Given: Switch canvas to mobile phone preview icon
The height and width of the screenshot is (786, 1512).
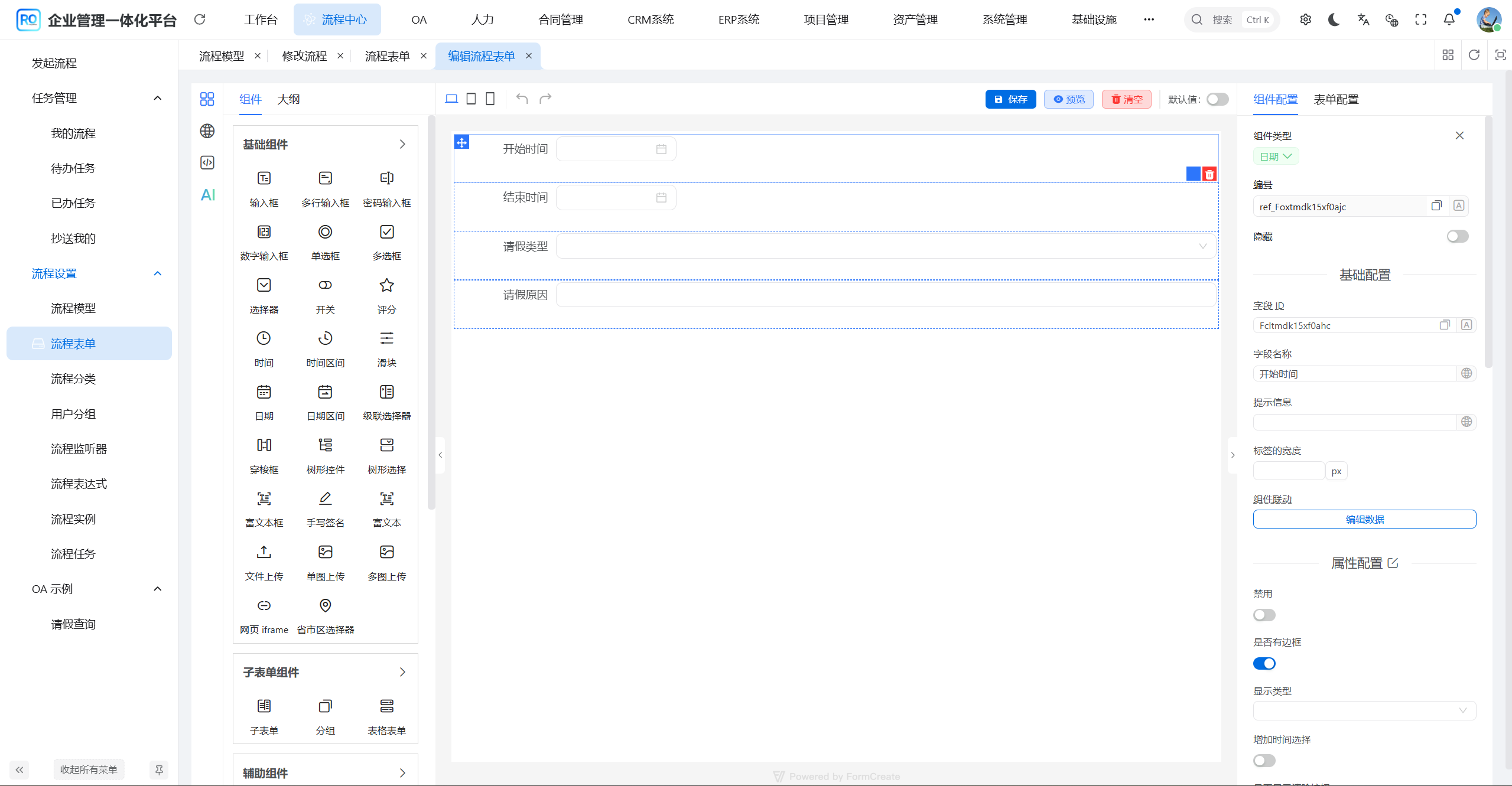Looking at the screenshot, I should tap(489, 99).
